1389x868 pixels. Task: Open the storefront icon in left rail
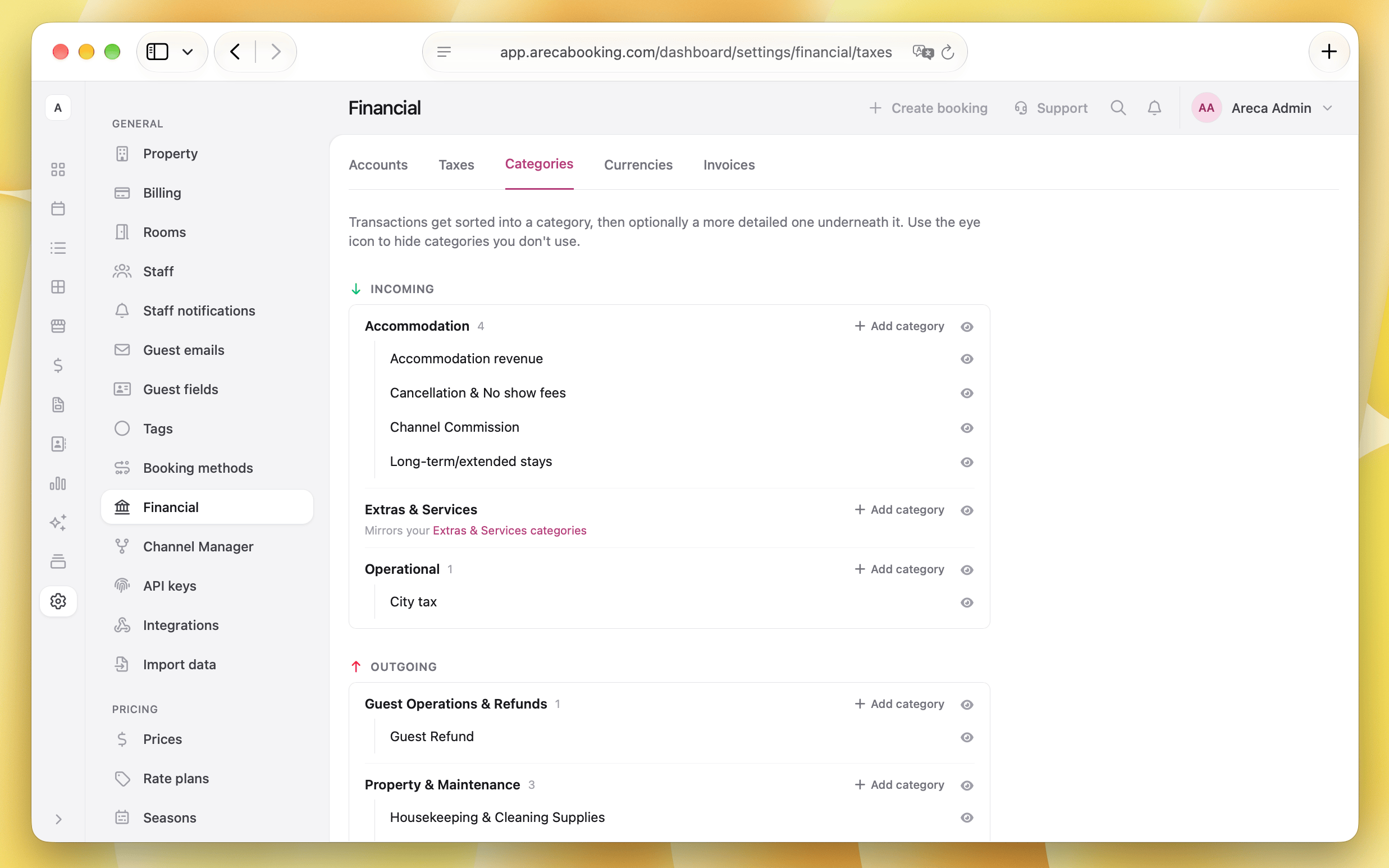pyautogui.click(x=58, y=326)
